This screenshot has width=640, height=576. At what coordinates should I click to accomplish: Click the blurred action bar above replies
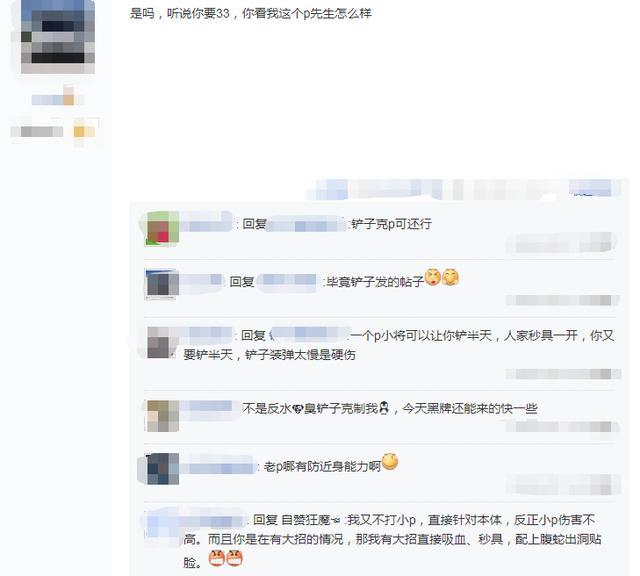[x=465, y=190]
